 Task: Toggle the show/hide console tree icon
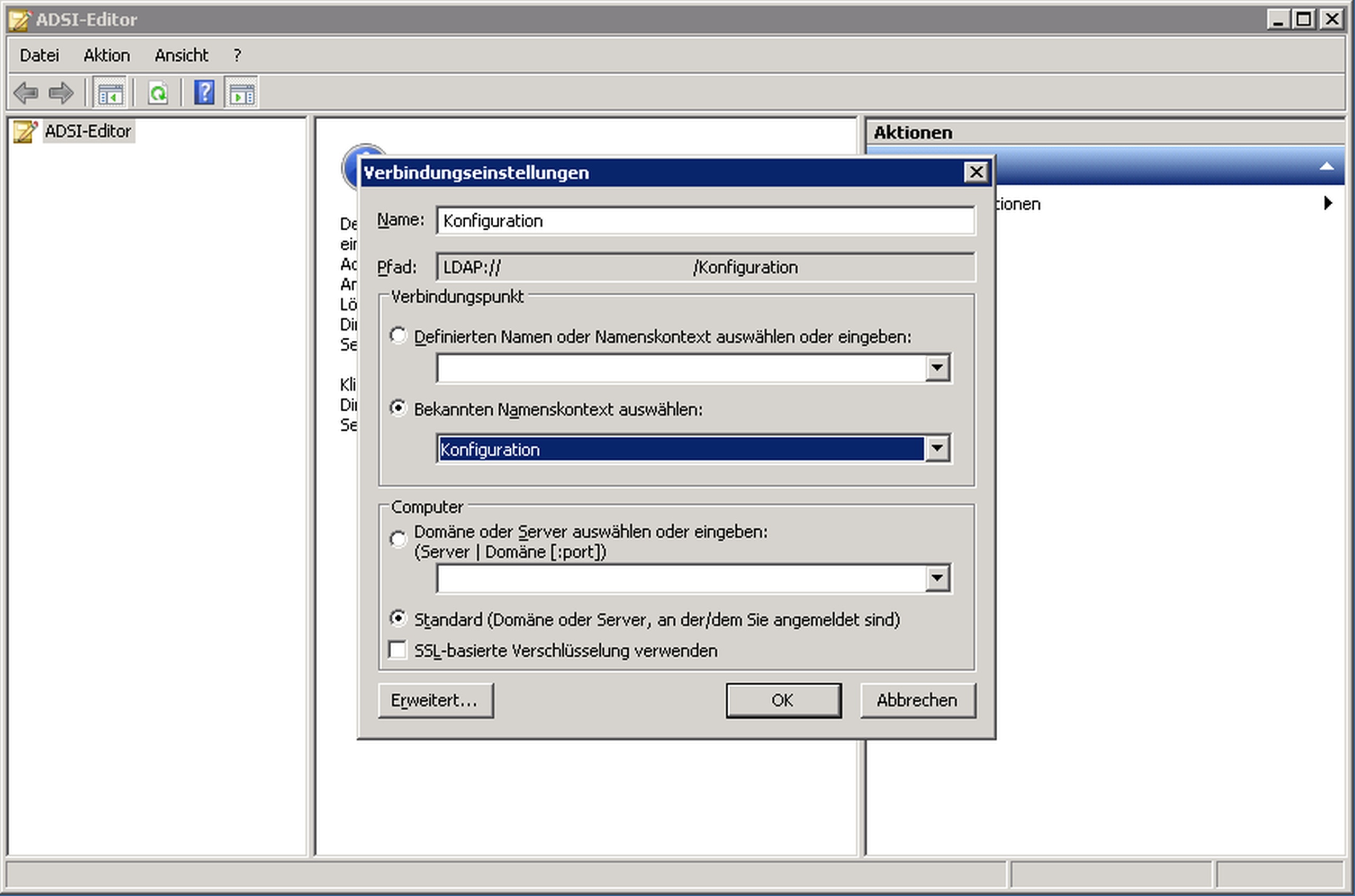click(110, 93)
